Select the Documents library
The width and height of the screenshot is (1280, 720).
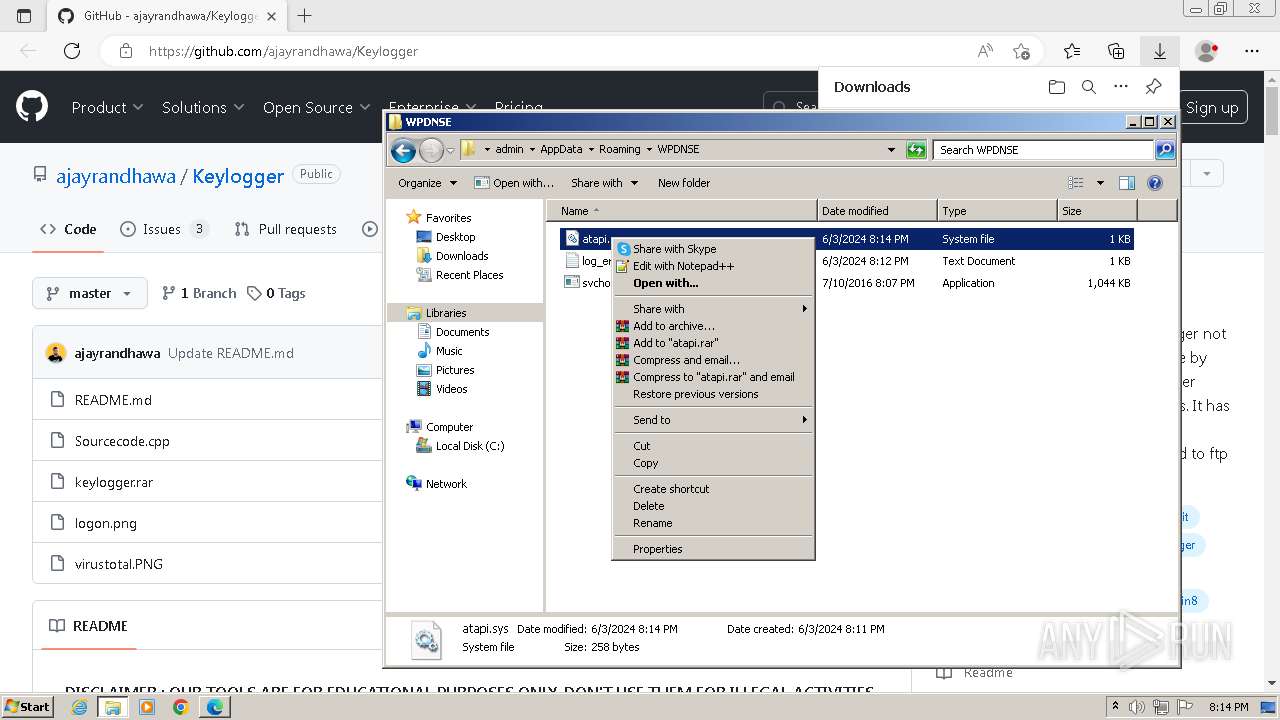pyautogui.click(x=462, y=332)
